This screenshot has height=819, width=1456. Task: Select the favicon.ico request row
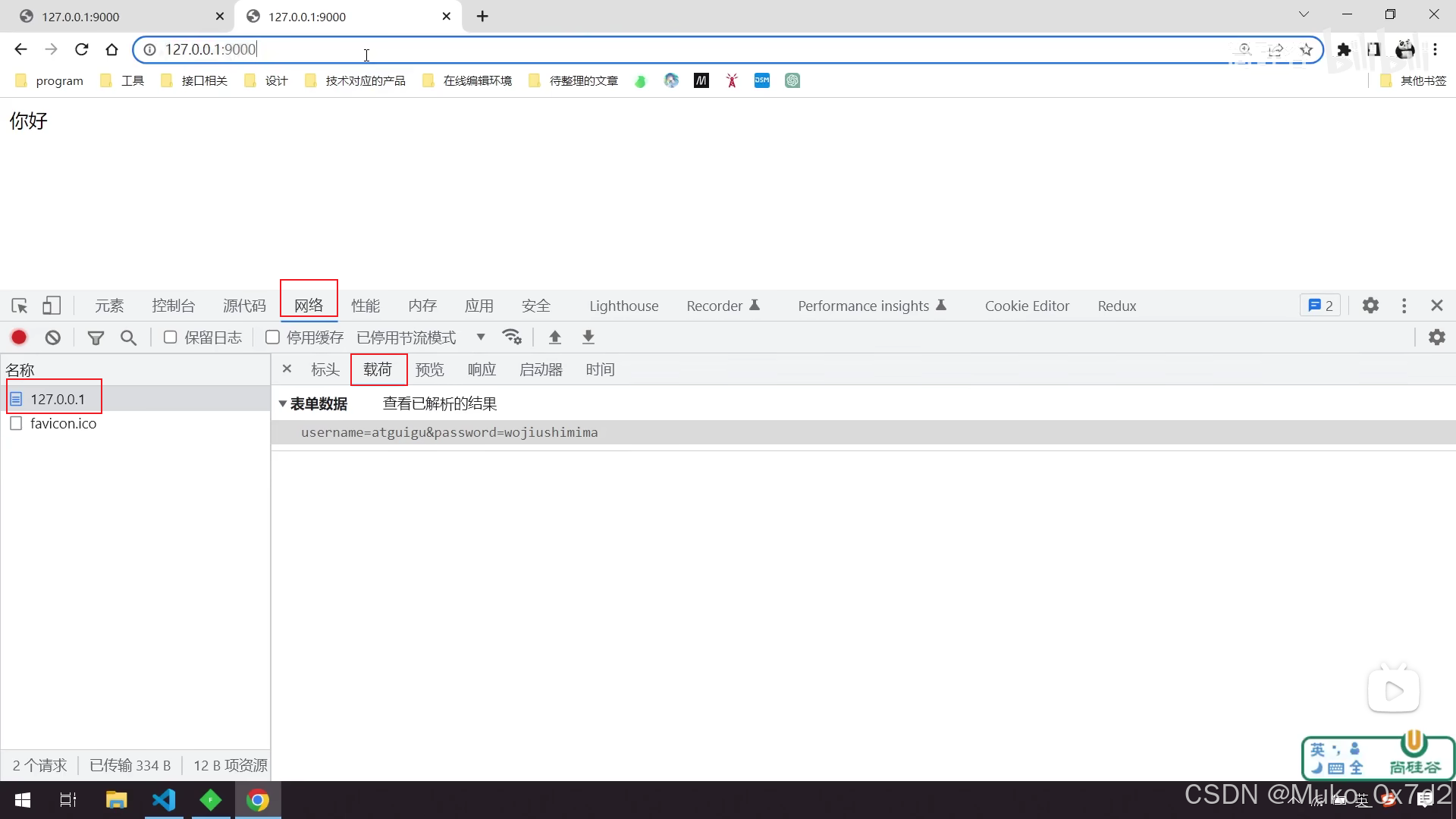pyautogui.click(x=135, y=423)
